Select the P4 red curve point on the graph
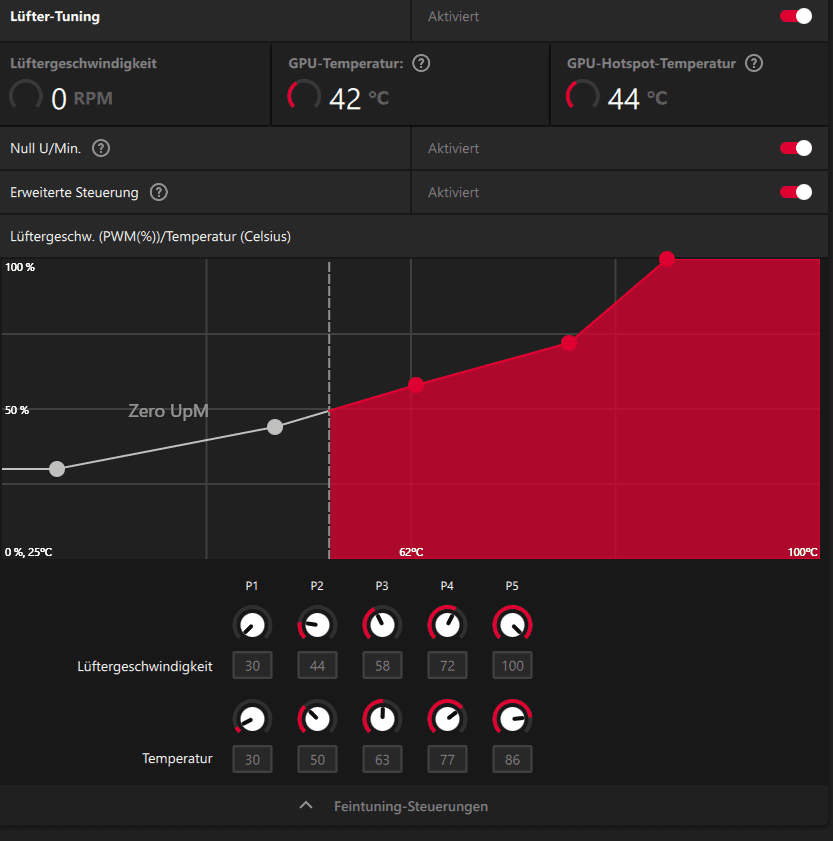Image resolution: width=833 pixels, height=841 pixels. coord(569,342)
